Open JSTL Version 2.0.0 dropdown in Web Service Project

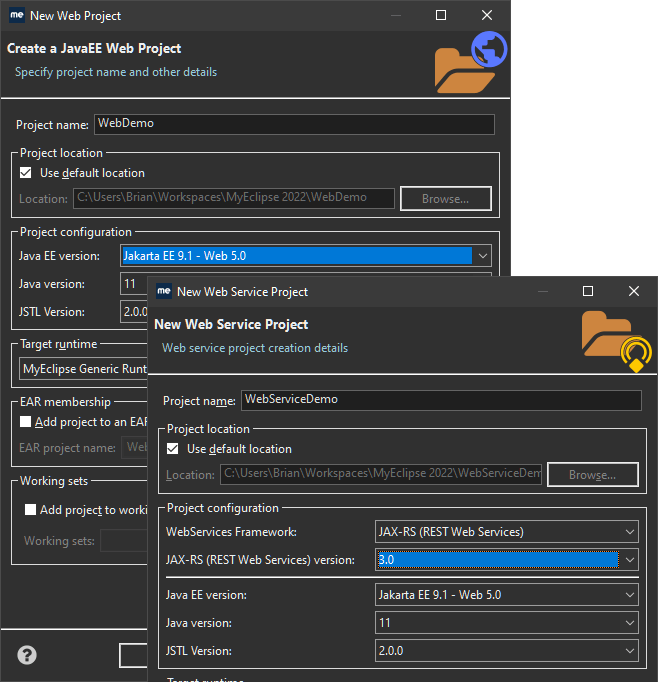[507, 651]
